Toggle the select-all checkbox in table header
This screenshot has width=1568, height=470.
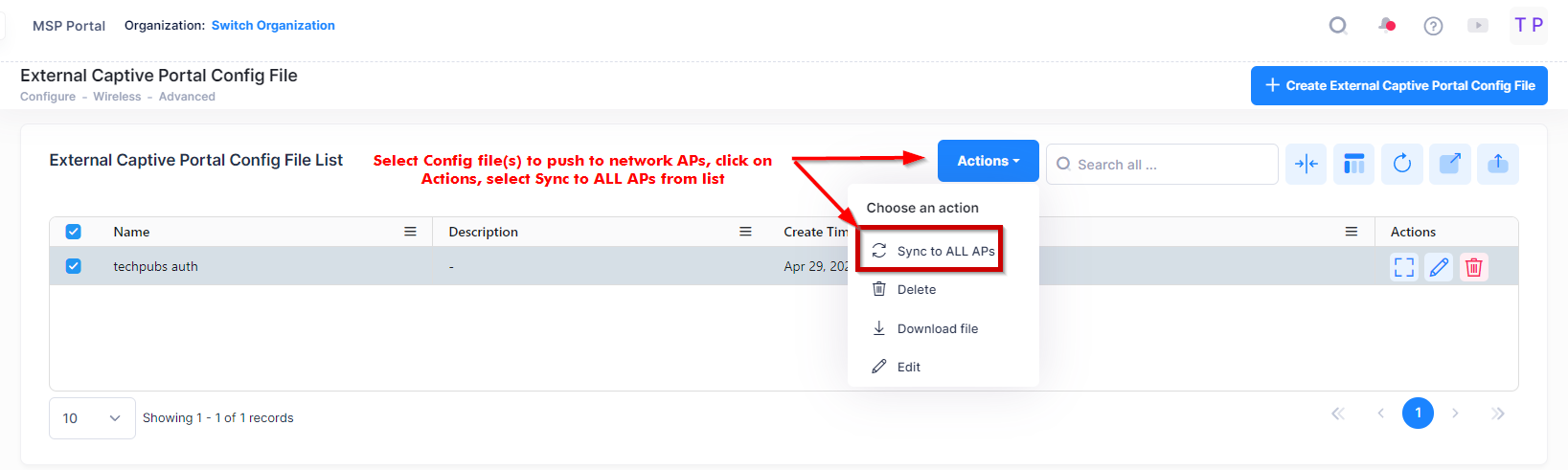pos(73,232)
